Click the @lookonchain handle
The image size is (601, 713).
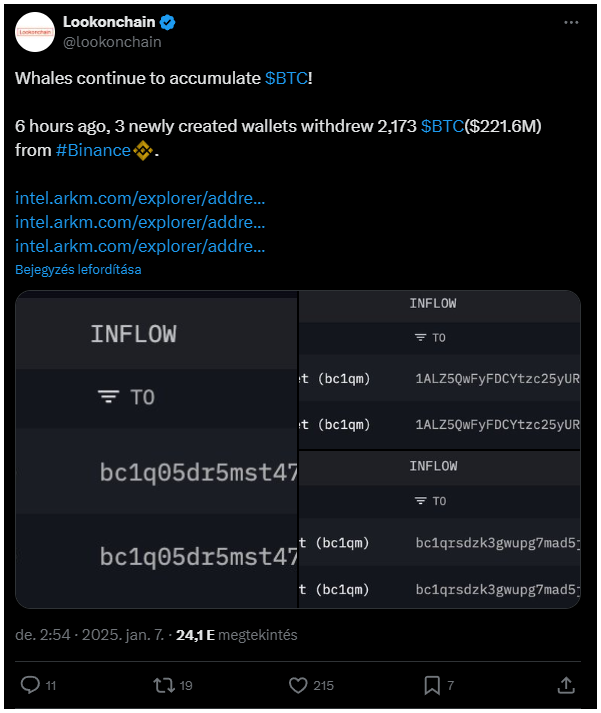pyautogui.click(x=112, y=42)
